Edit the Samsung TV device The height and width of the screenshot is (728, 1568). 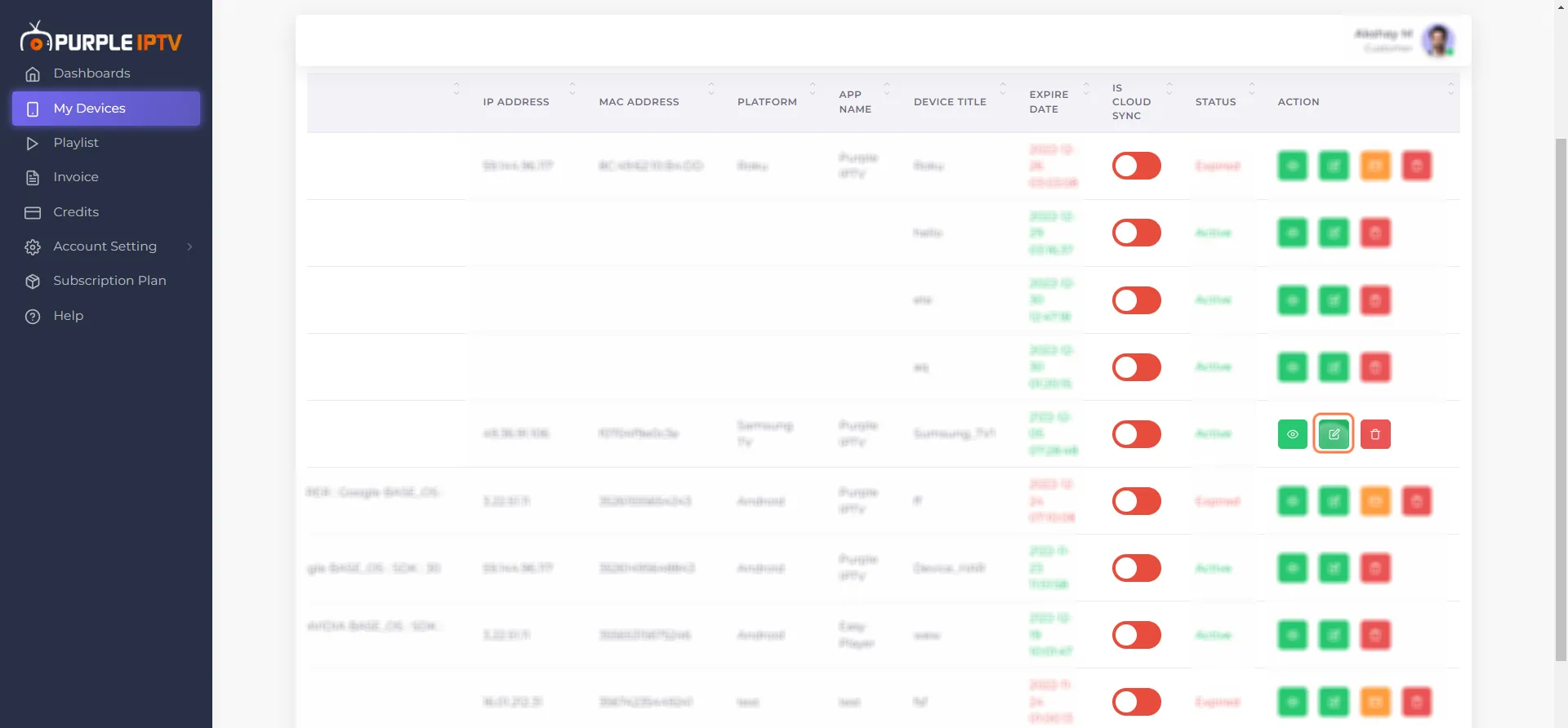tap(1334, 434)
